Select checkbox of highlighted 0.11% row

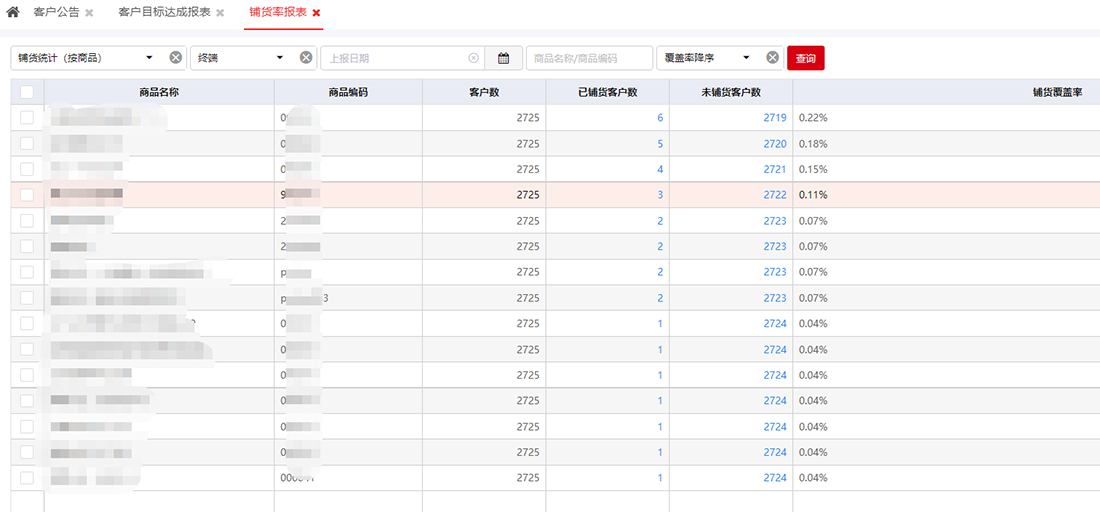(27, 195)
